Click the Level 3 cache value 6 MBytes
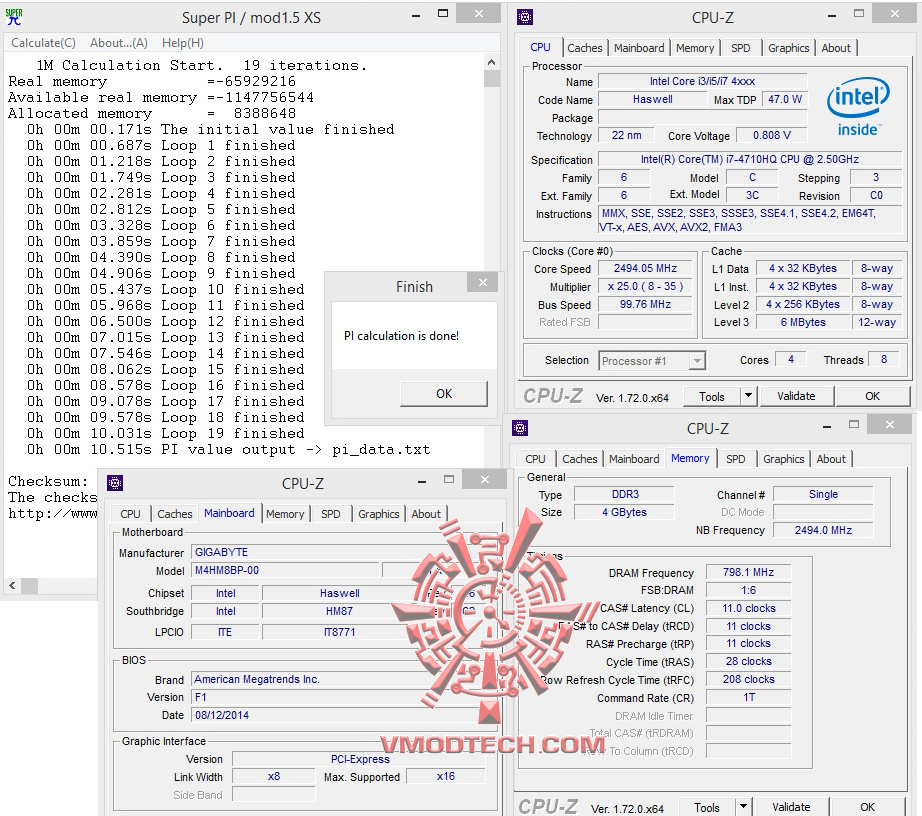Screen dimensions: 922x816 [x=803, y=322]
